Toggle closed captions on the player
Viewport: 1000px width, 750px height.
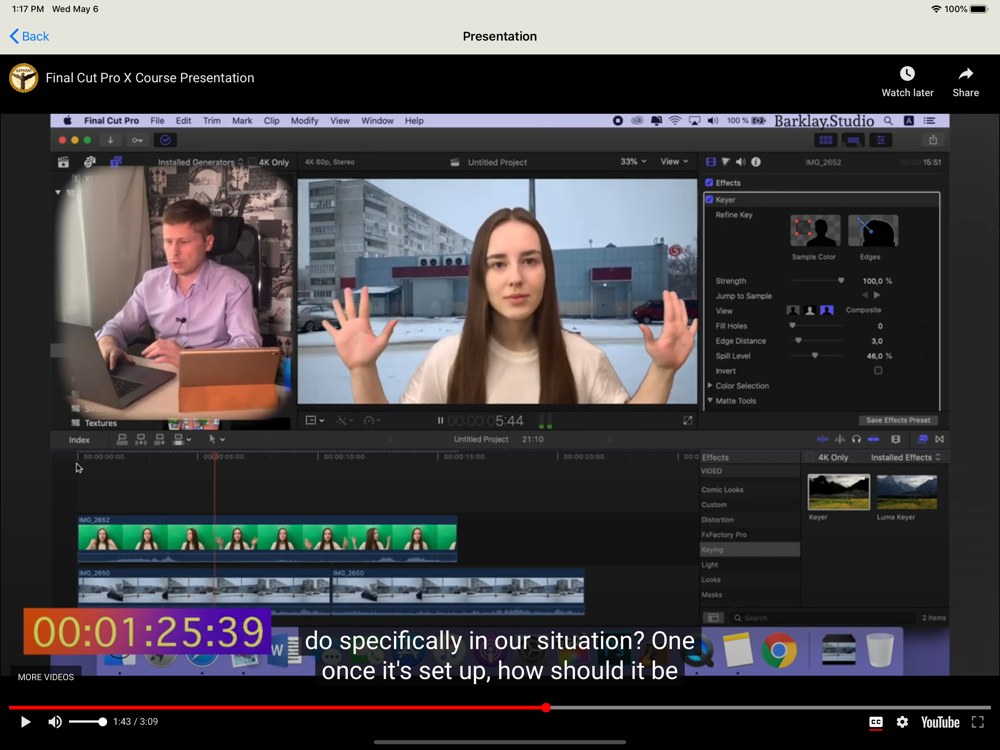[876, 722]
